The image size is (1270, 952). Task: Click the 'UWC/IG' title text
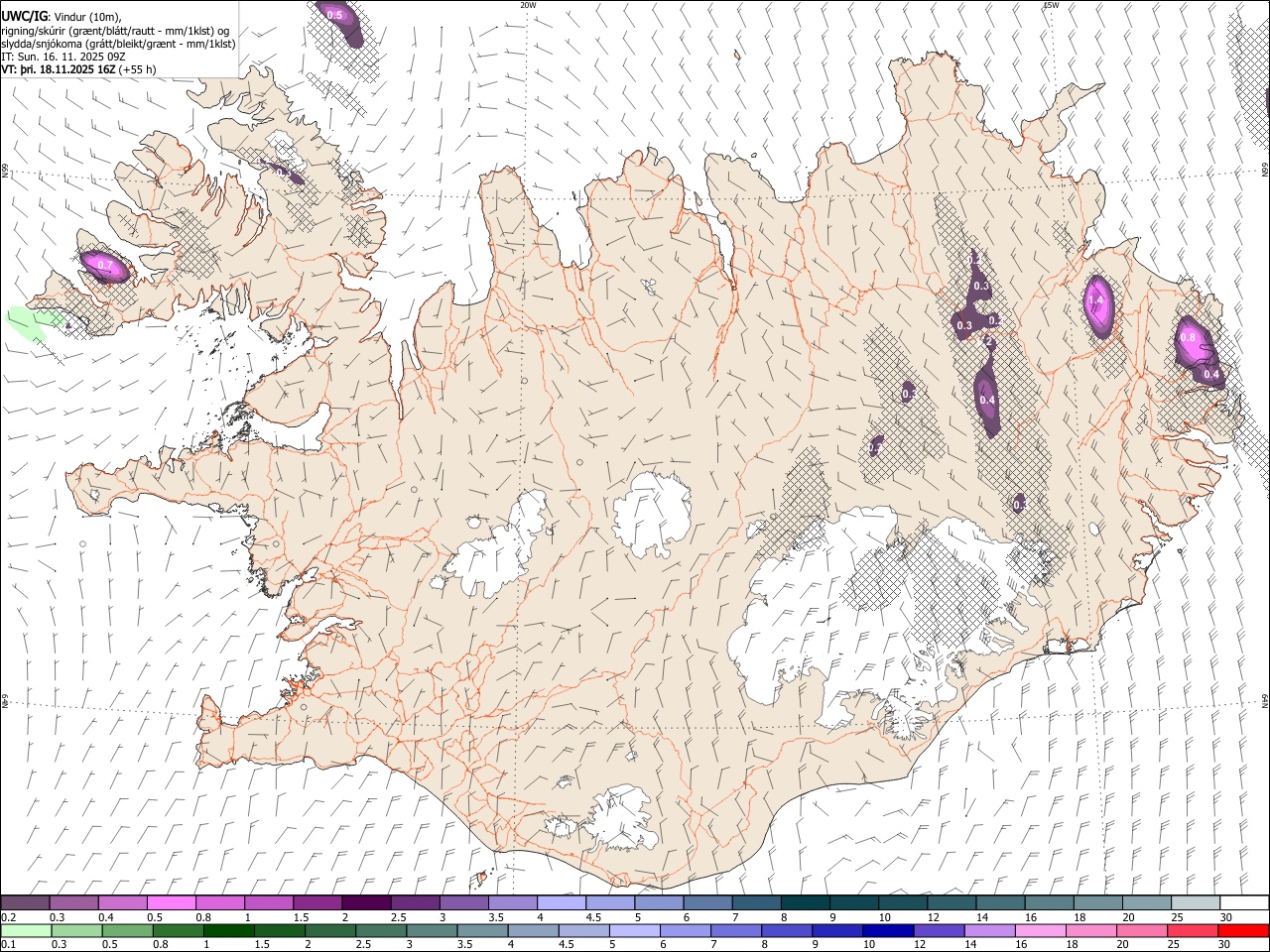point(24,17)
